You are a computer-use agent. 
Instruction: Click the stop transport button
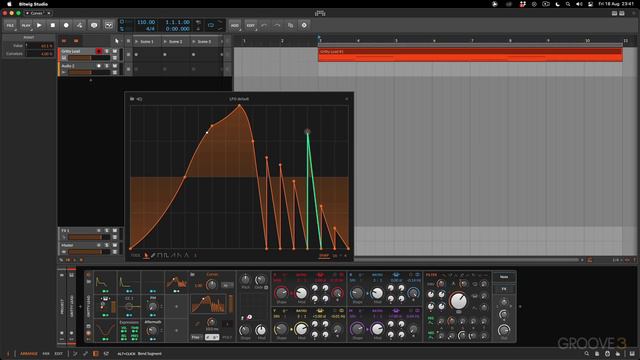pyautogui.click(x=53, y=25)
